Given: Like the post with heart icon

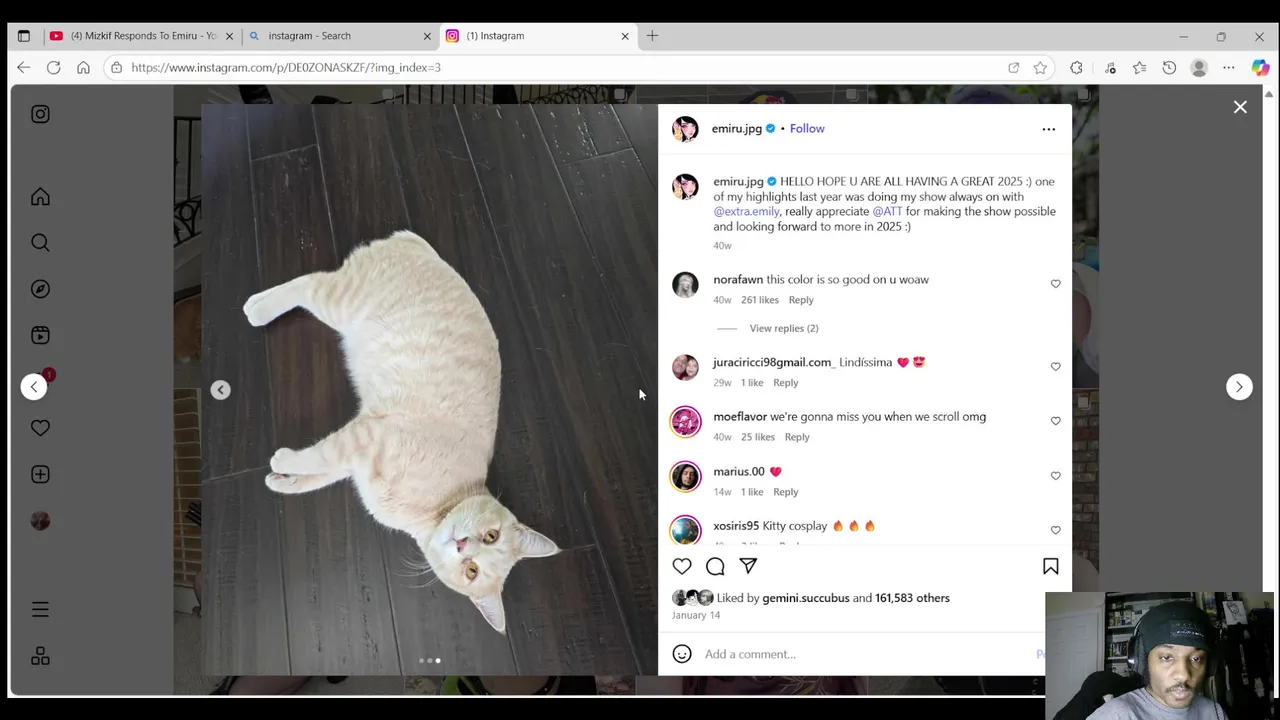Looking at the screenshot, I should pyautogui.click(x=682, y=566).
